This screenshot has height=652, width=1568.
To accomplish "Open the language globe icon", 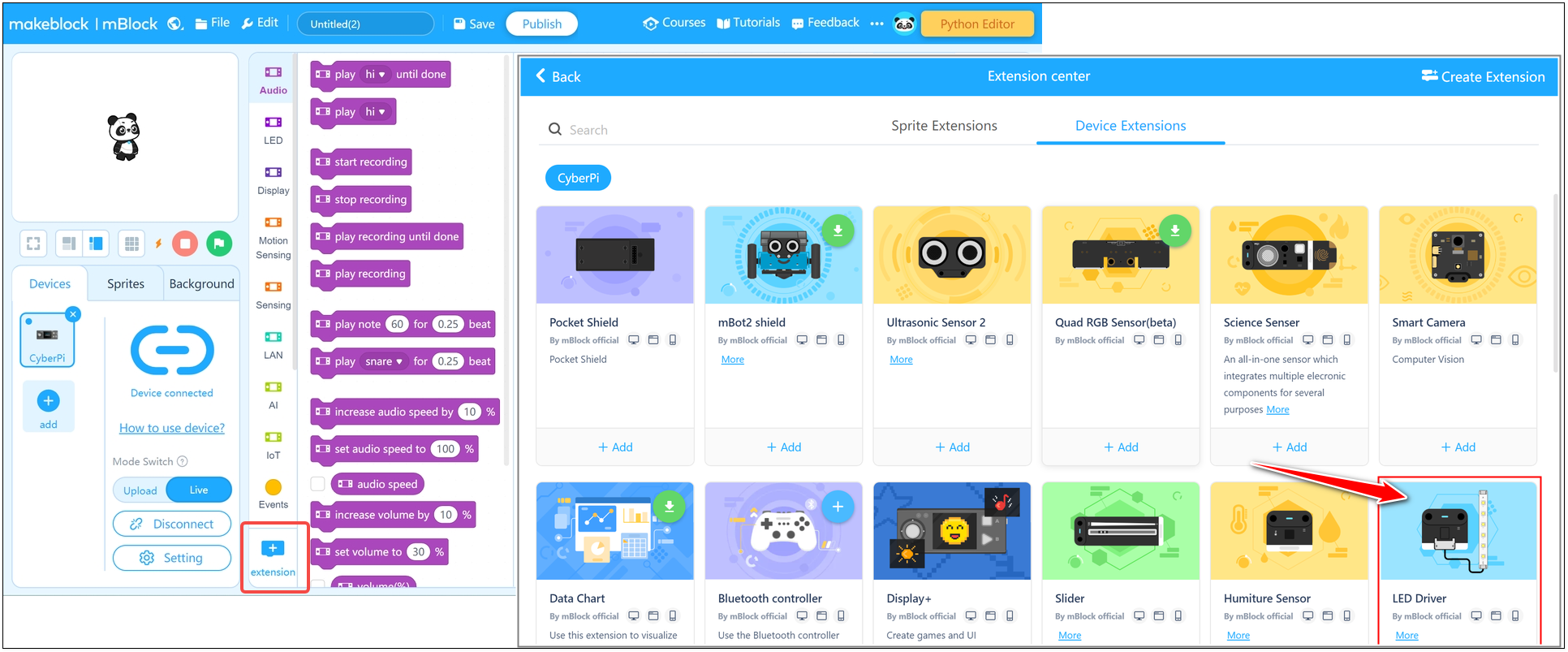I will tap(175, 24).
